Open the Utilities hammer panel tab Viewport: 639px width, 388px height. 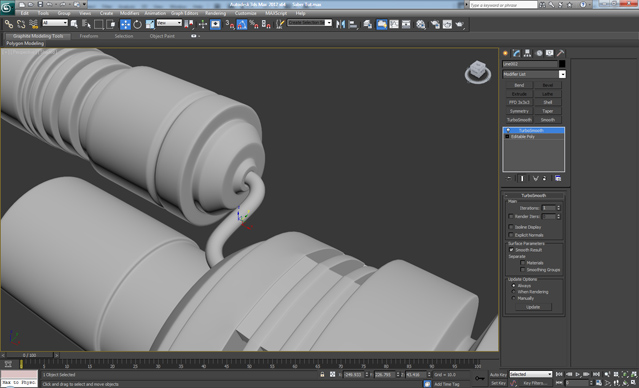click(x=561, y=53)
